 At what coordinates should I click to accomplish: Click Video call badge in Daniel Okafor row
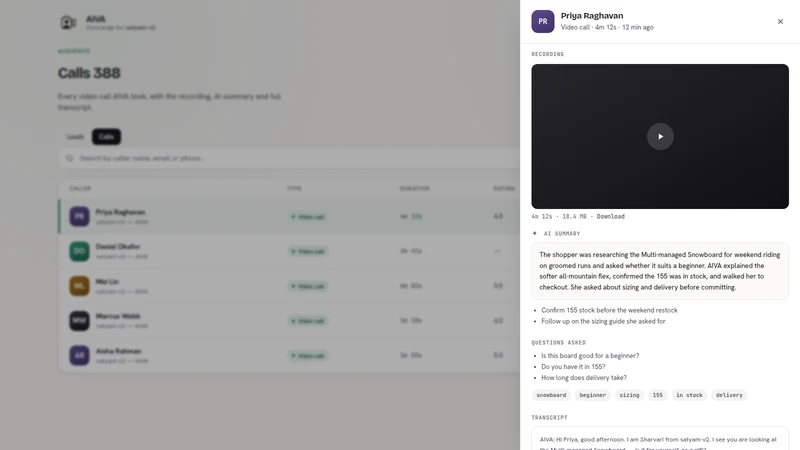pyautogui.click(x=308, y=252)
